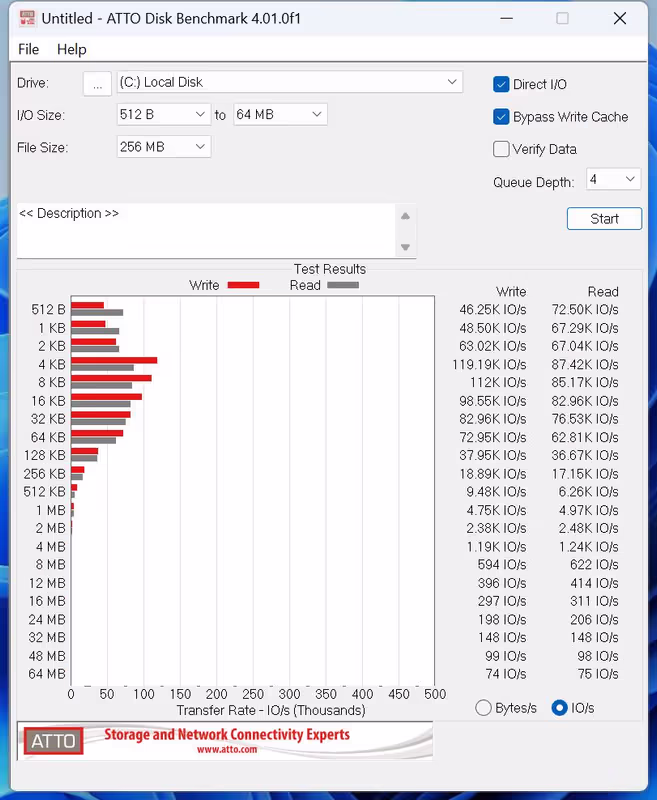Click the ATTO logo in the banner
The image size is (657, 800).
55,741
